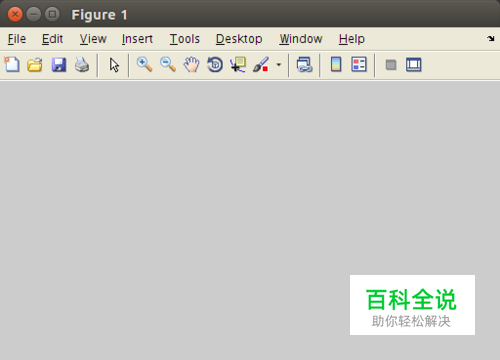
Task: Dock the figure using corner arrow
Action: tap(490, 39)
